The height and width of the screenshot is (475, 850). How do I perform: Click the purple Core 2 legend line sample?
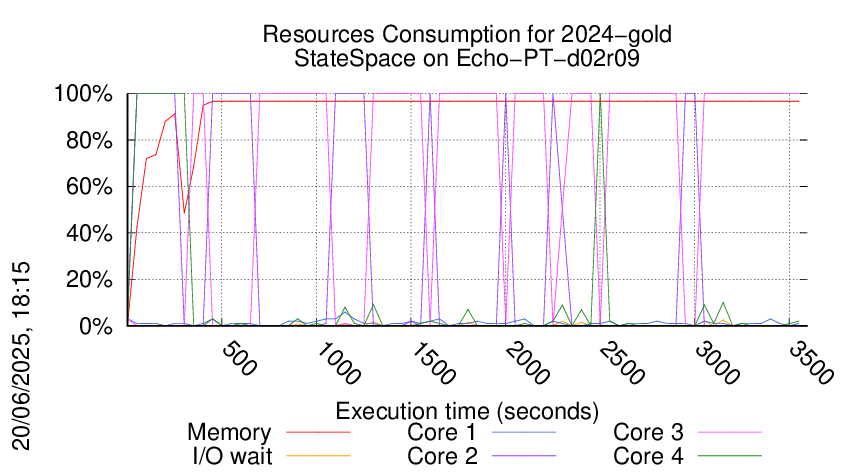(x=524, y=456)
